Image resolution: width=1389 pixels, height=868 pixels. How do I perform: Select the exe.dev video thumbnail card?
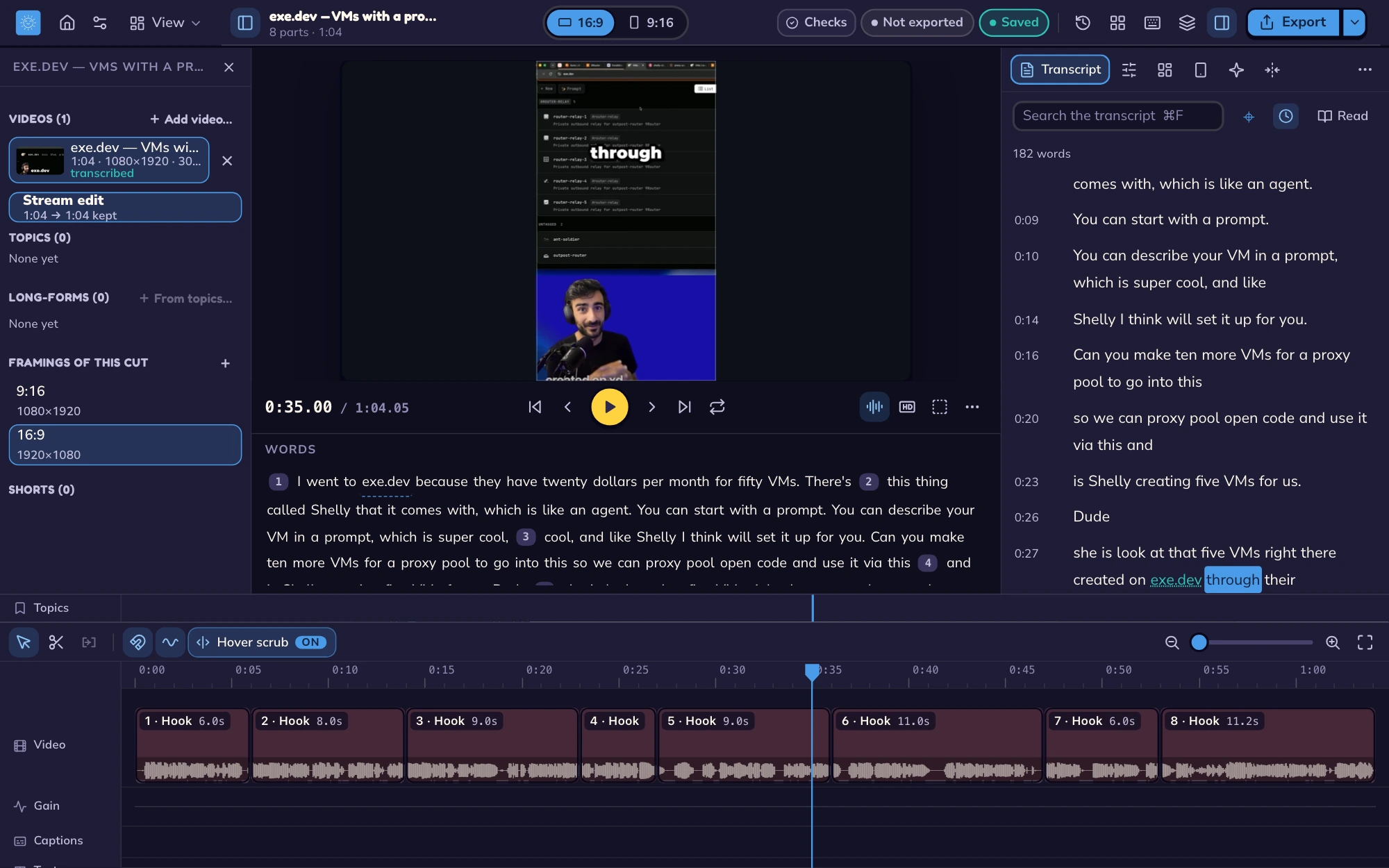click(x=109, y=160)
